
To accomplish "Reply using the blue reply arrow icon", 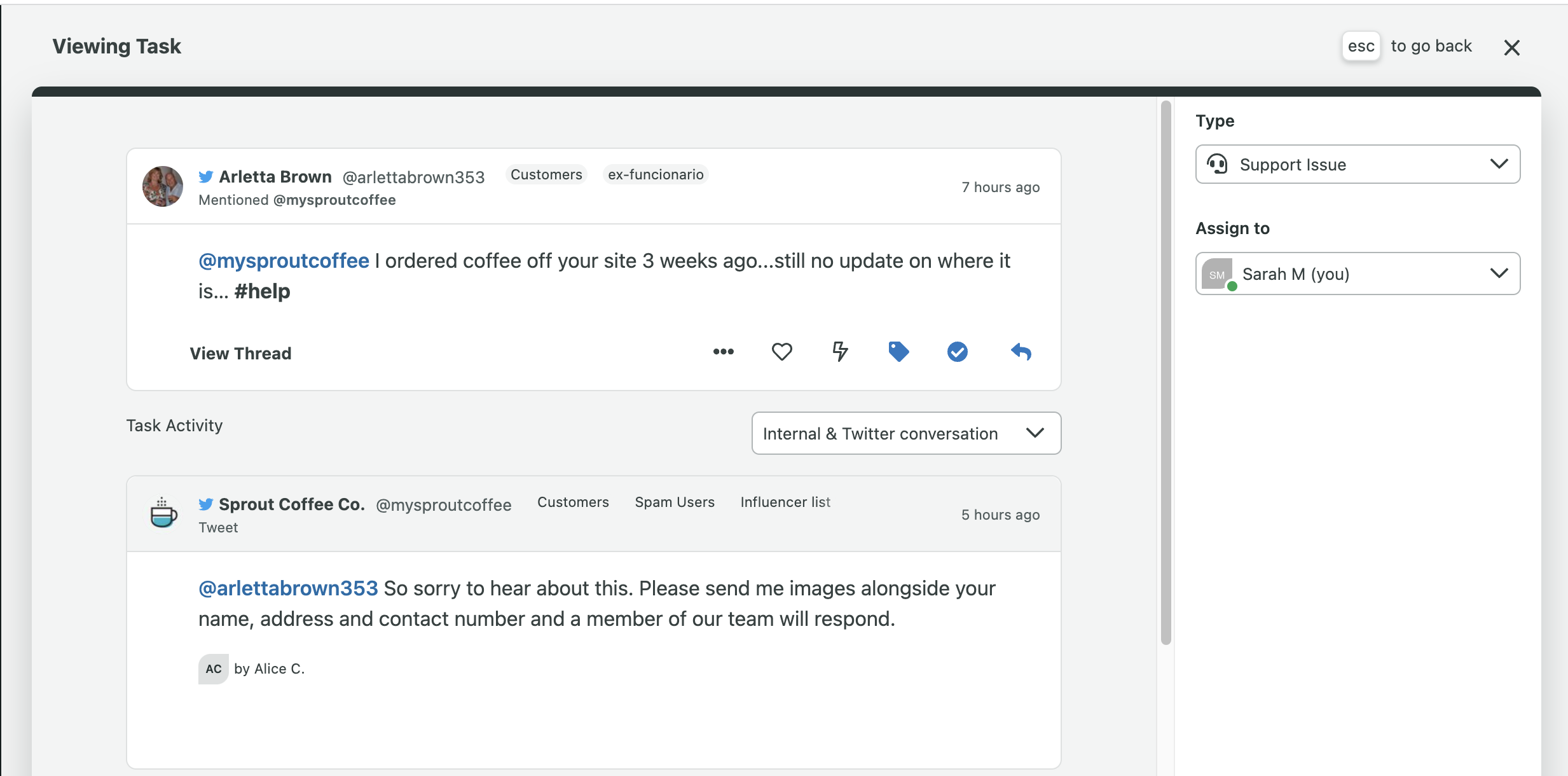I will pos(1021,352).
